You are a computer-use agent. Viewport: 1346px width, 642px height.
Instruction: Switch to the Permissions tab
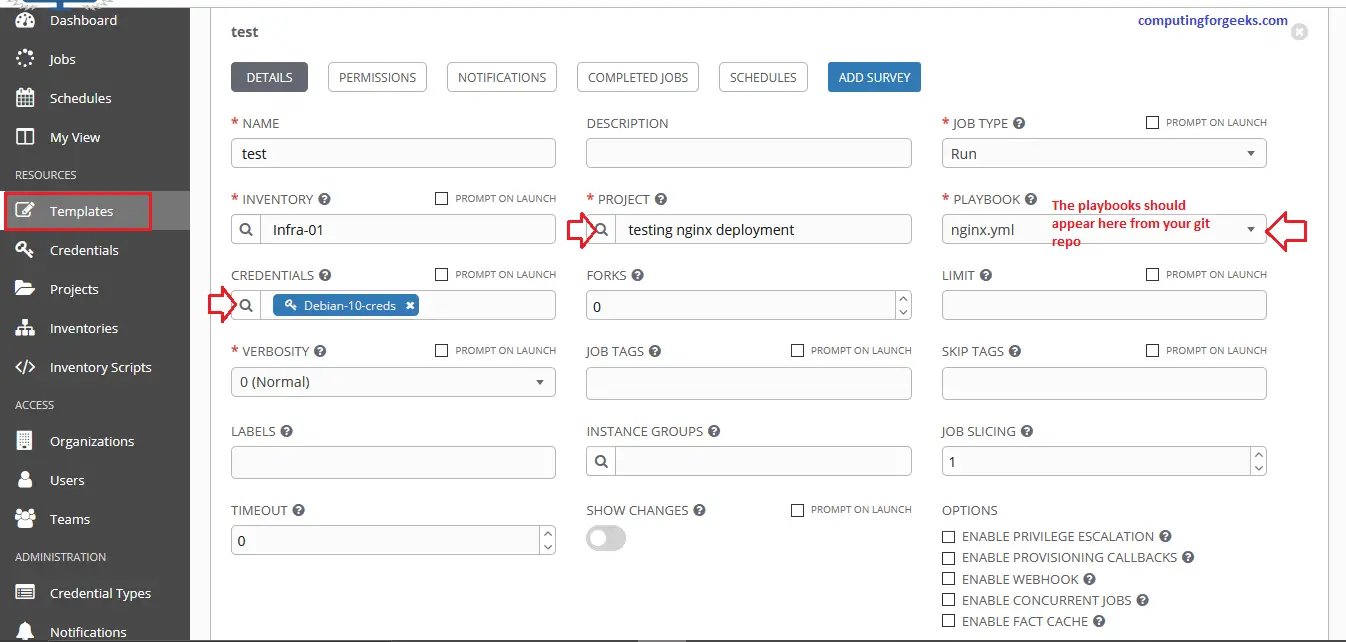pyautogui.click(x=377, y=76)
